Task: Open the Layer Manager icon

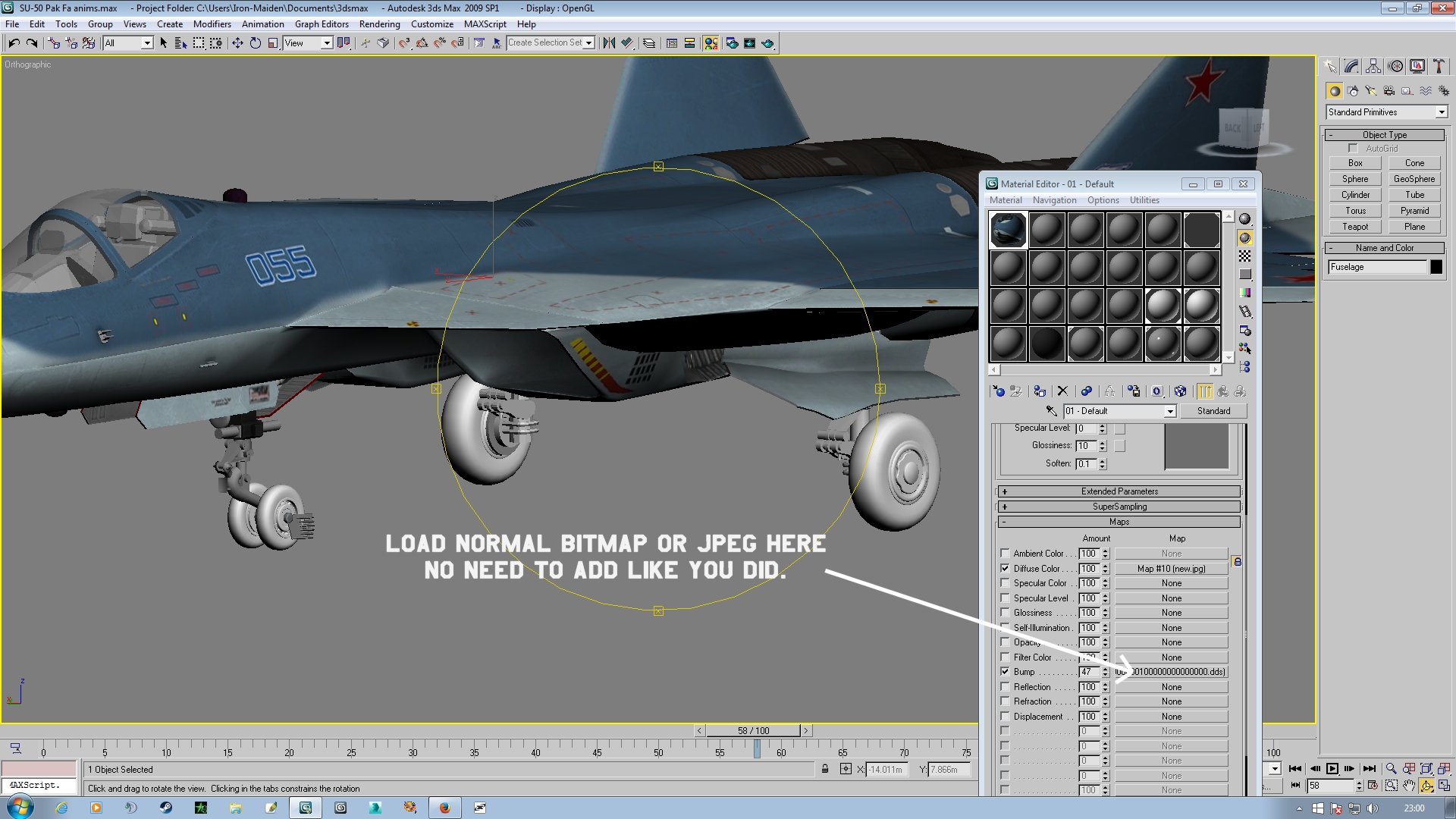Action: click(x=649, y=43)
